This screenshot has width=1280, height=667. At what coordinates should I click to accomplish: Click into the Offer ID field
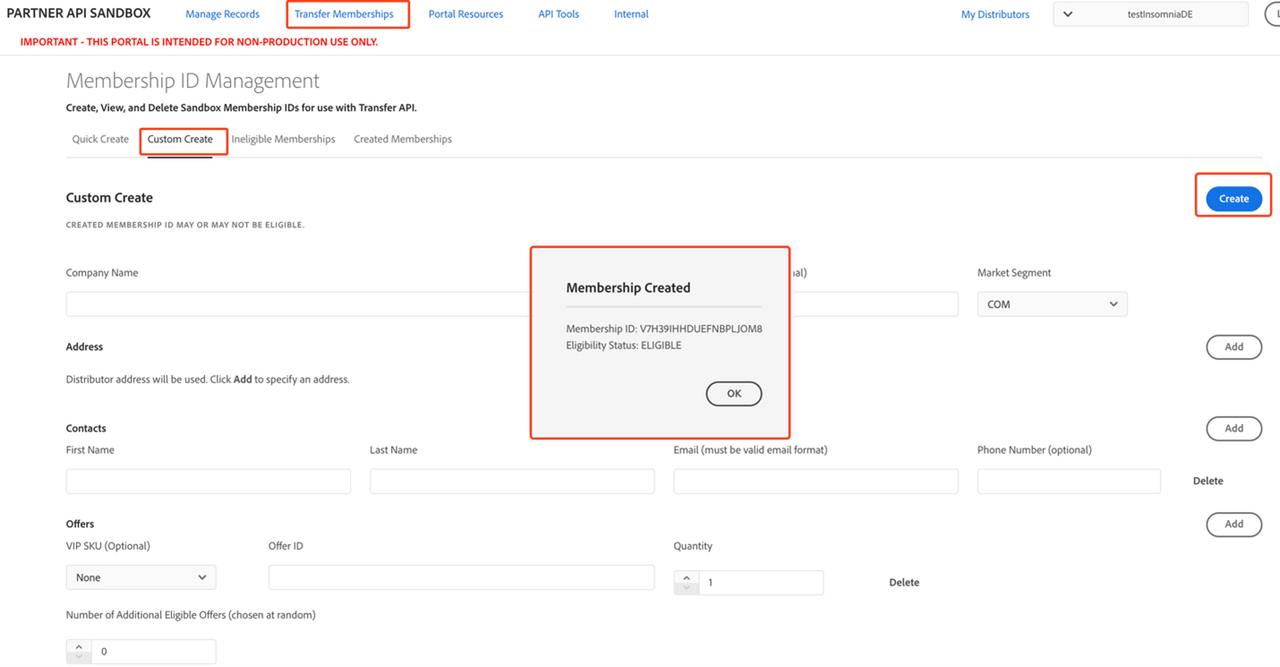click(x=461, y=577)
